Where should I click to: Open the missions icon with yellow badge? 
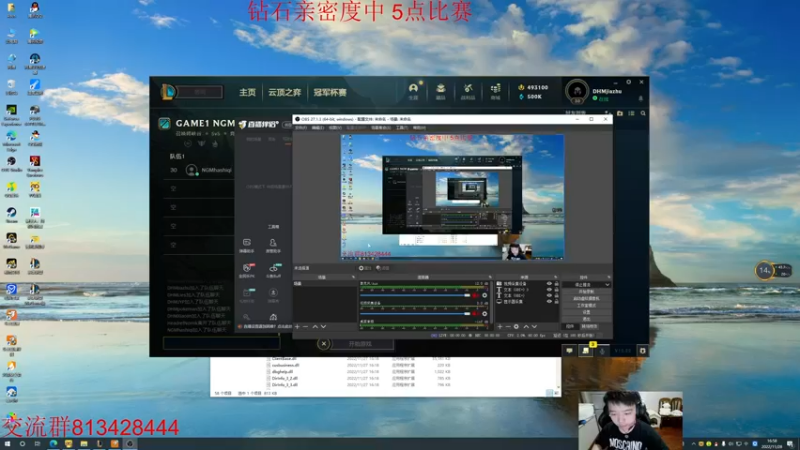pos(586,350)
